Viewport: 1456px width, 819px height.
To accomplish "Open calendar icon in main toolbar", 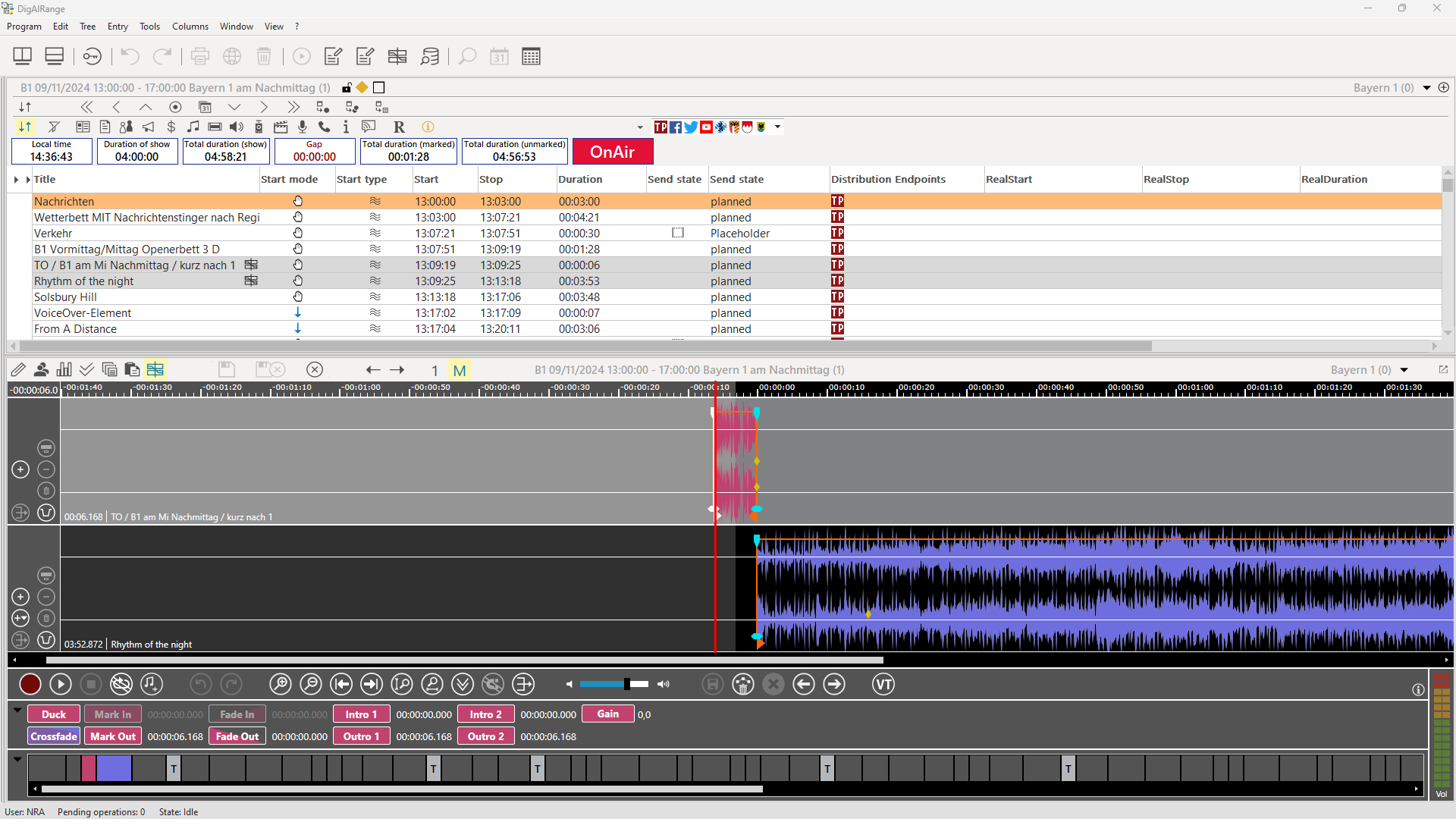I will [499, 56].
